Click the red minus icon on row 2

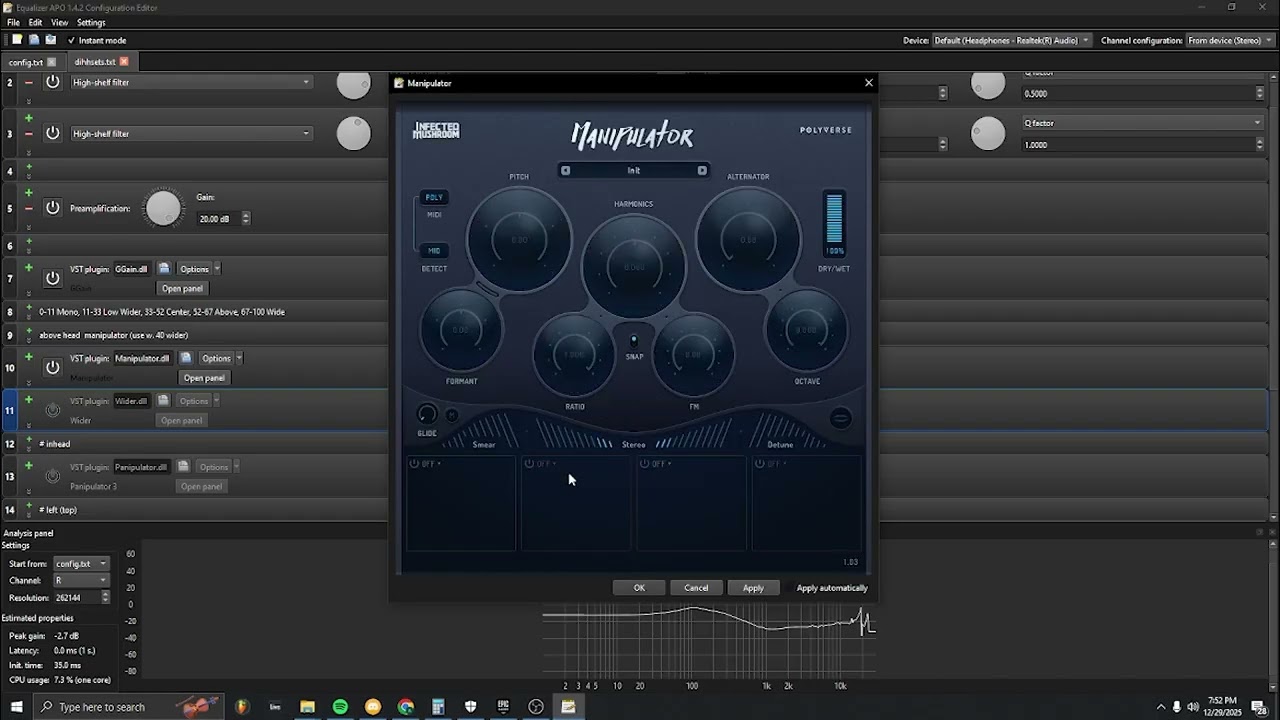[x=28, y=82]
